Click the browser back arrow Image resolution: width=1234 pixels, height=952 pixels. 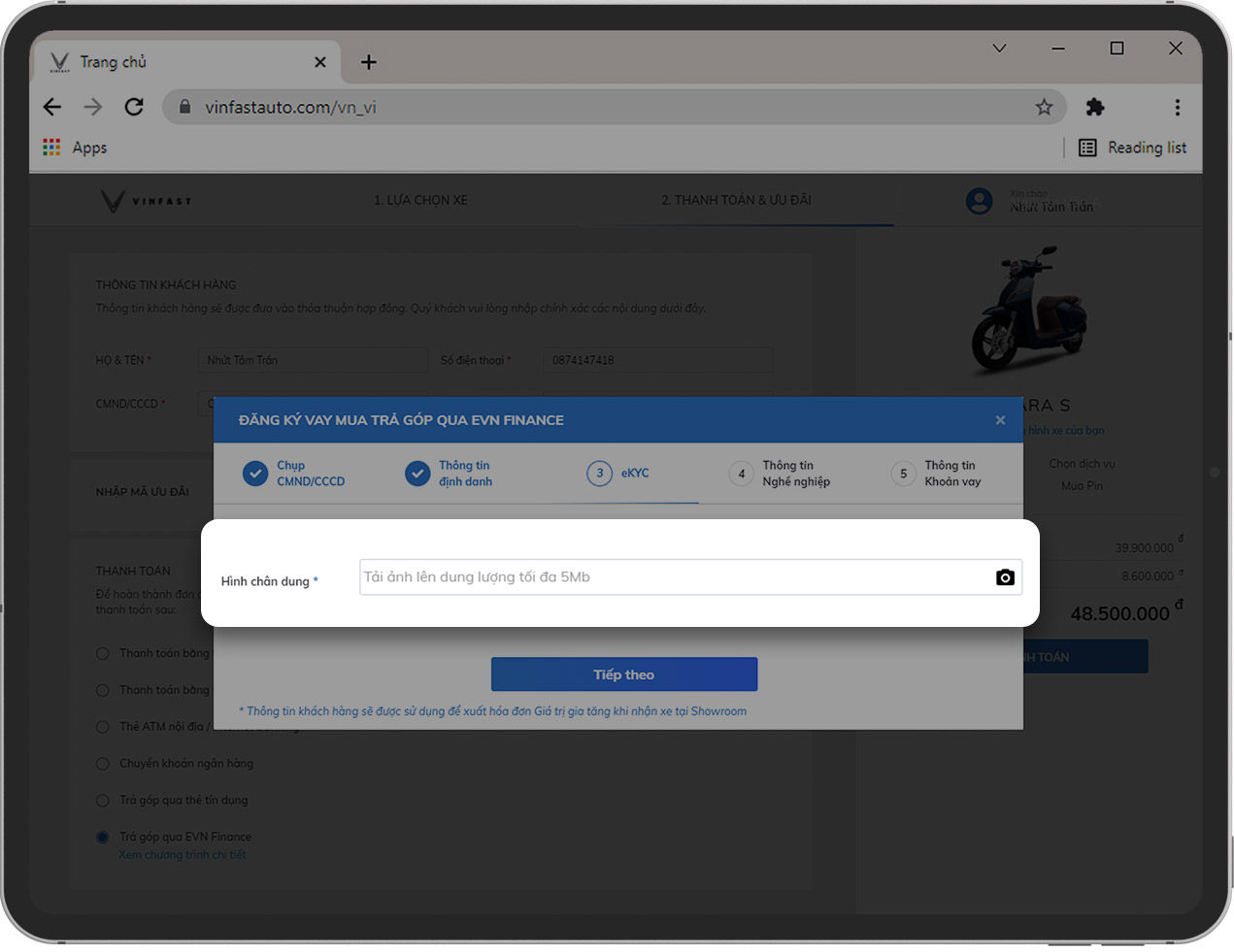tap(52, 107)
